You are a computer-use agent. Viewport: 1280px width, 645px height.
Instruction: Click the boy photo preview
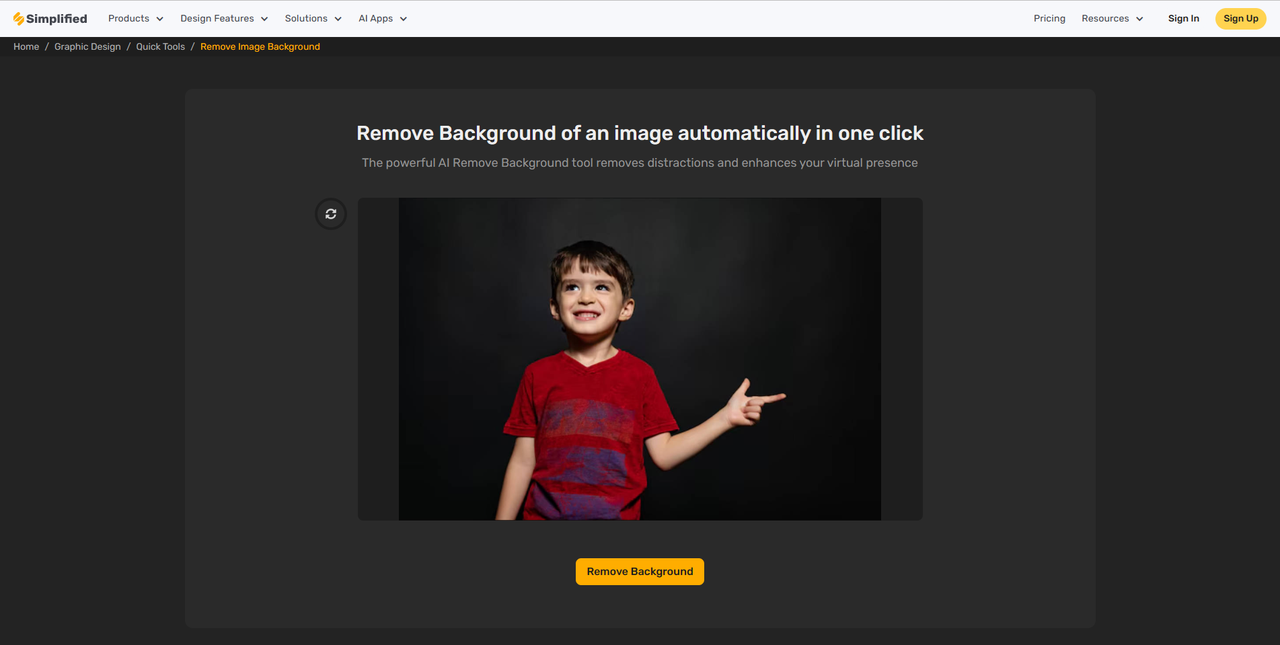click(x=640, y=359)
